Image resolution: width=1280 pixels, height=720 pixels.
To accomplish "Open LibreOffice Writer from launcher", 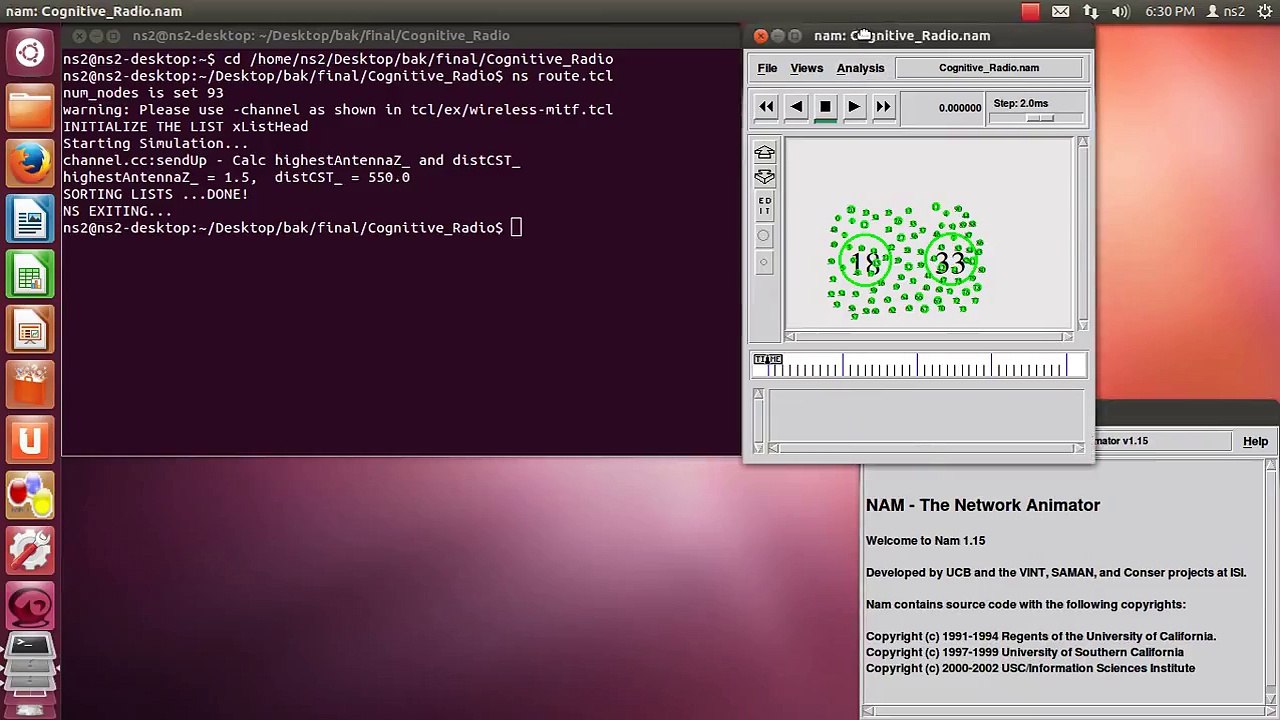I will coord(30,219).
